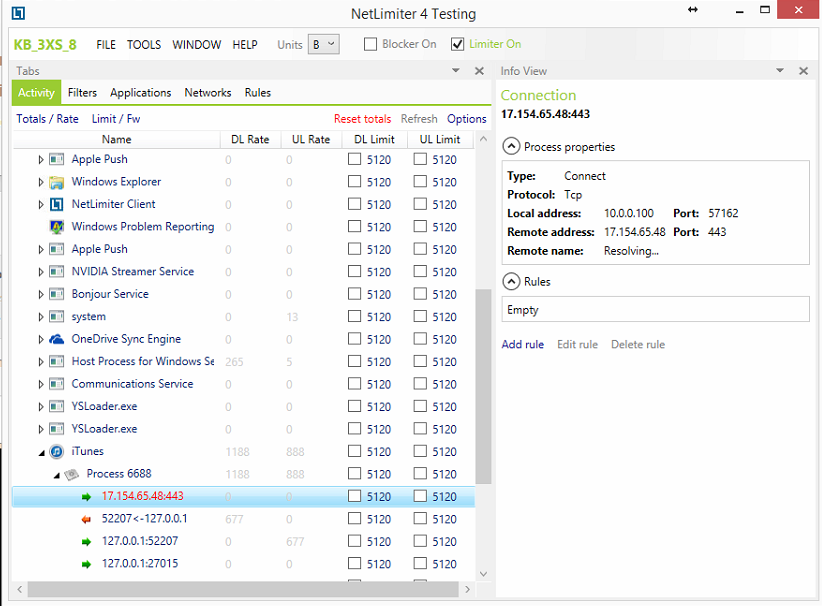The height and width of the screenshot is (606, 822).
Task: Click the horizontal scrollbar right arrow
Action: pyautogui.click(x=468, y=589)
